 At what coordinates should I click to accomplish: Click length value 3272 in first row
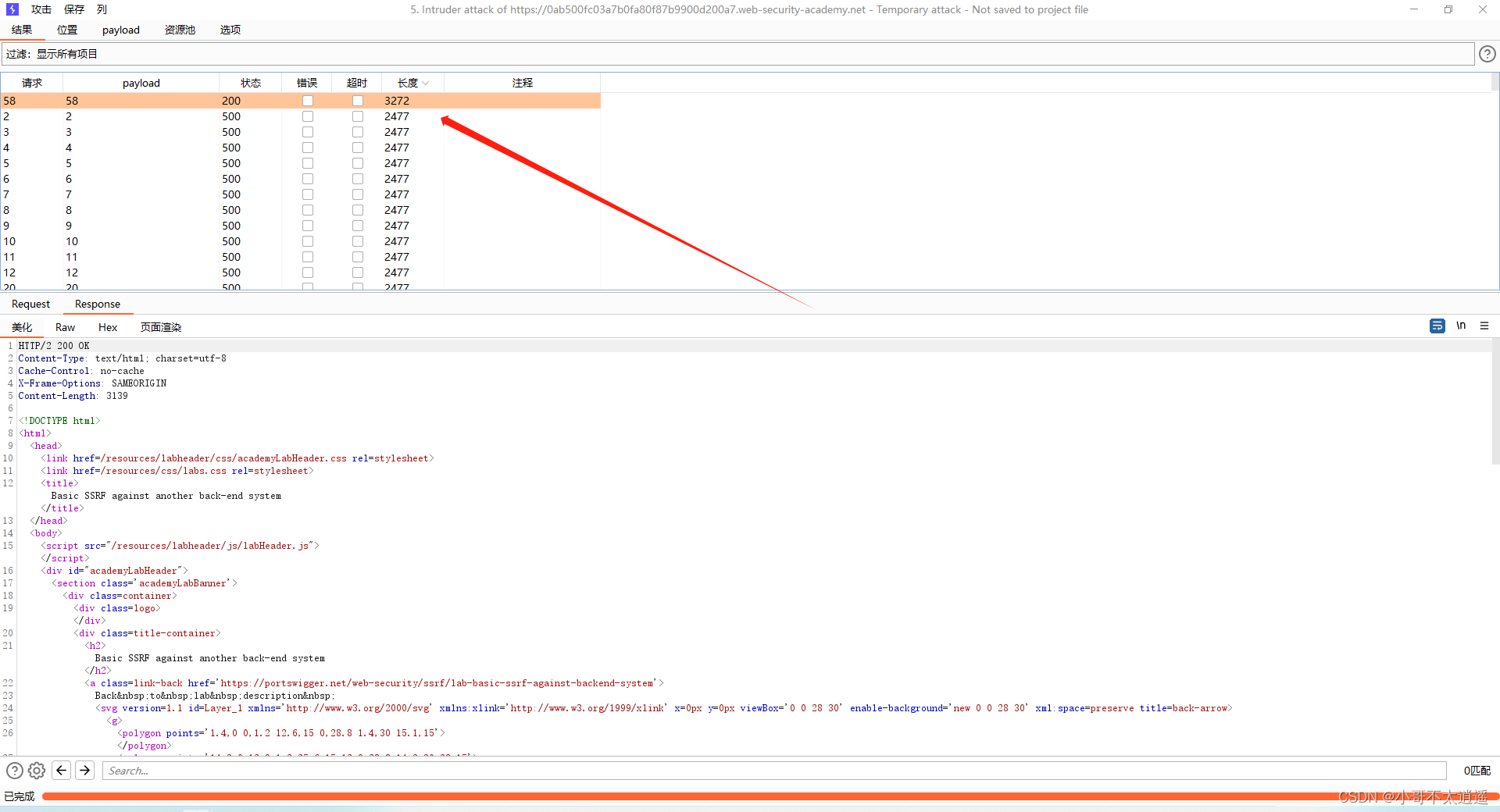click(x=397, y=101)
